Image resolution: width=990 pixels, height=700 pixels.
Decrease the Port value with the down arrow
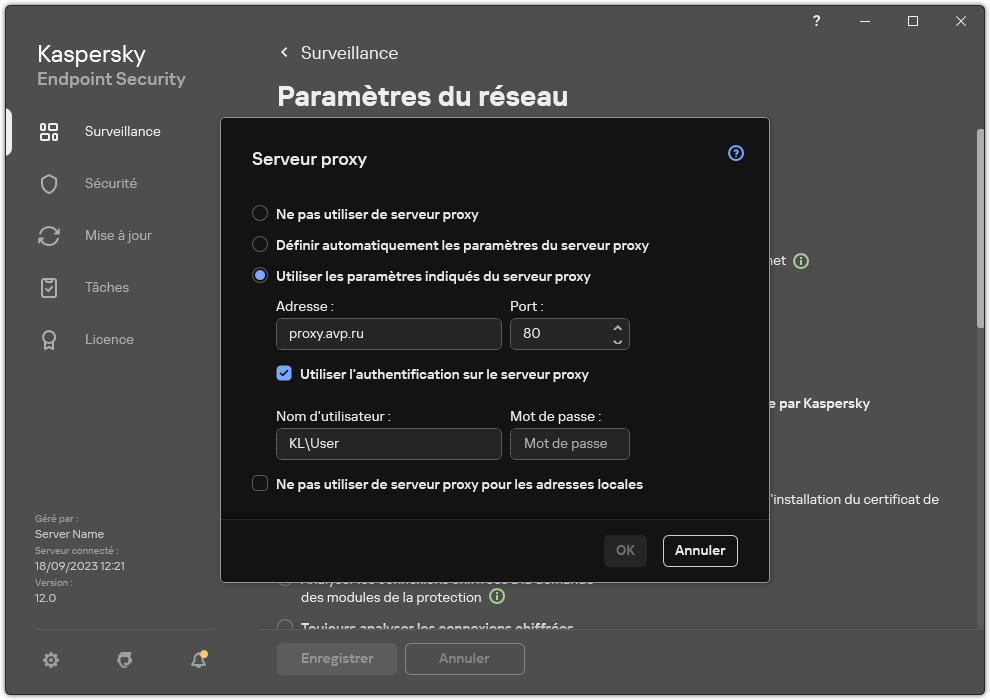[x=619, y=340]
